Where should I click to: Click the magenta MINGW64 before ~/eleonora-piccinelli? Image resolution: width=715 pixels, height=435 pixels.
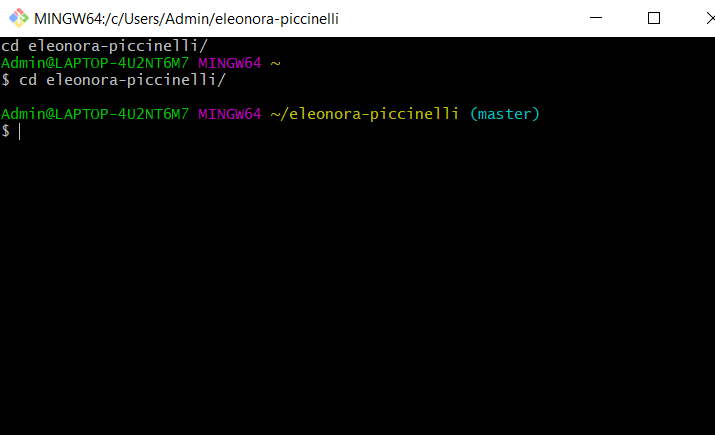tap(229, 114)
